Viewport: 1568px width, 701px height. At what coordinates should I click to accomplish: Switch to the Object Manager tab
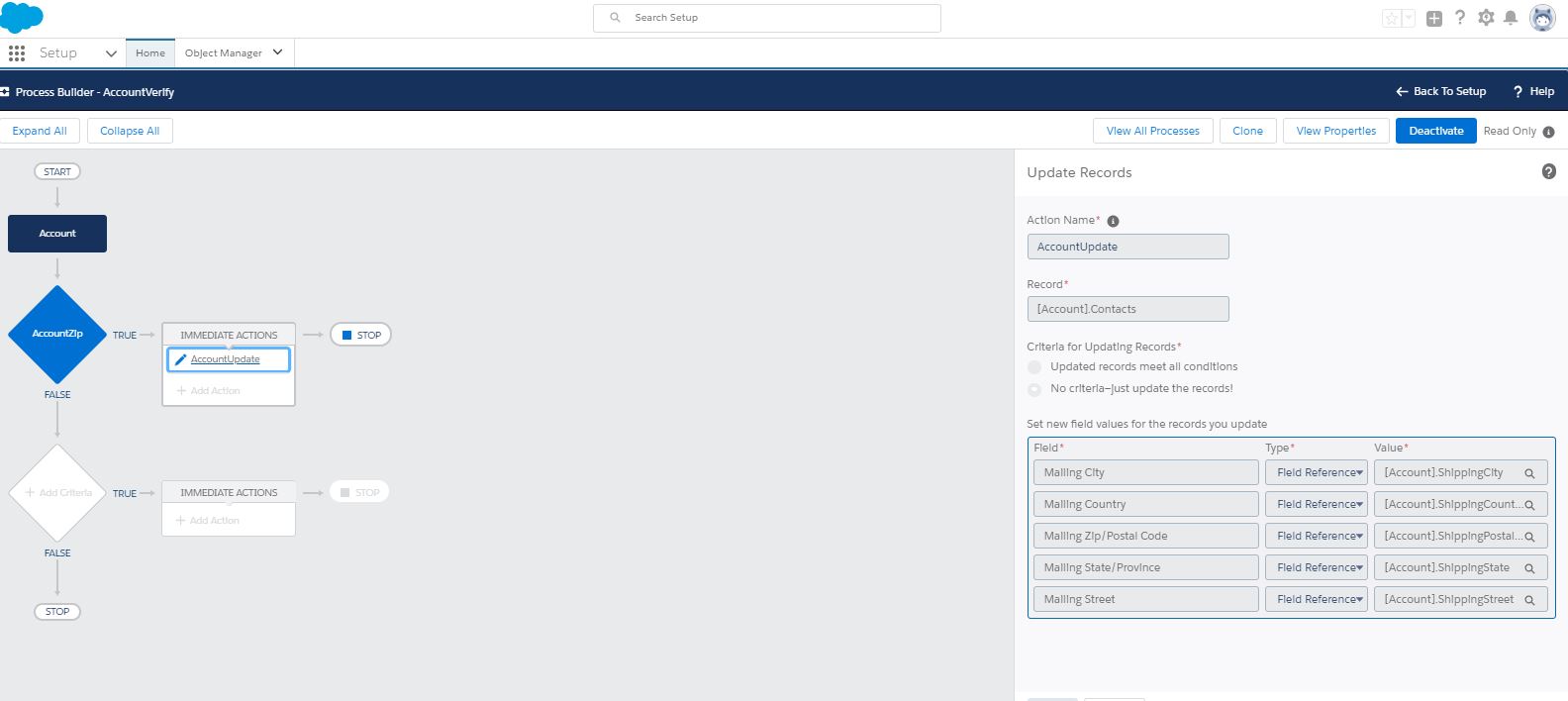(224, 53)
